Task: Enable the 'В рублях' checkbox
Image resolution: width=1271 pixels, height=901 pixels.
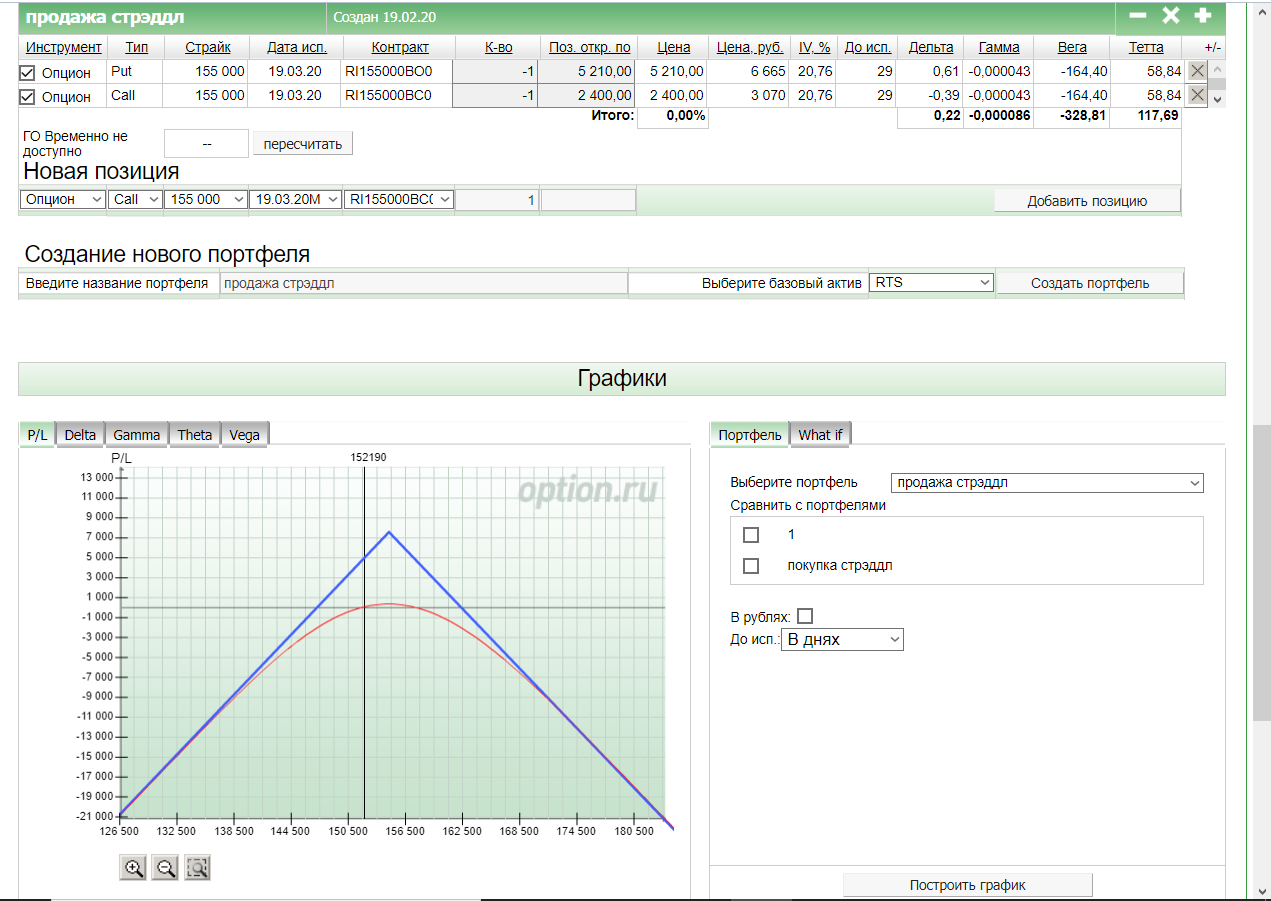Action: (805, 616)
